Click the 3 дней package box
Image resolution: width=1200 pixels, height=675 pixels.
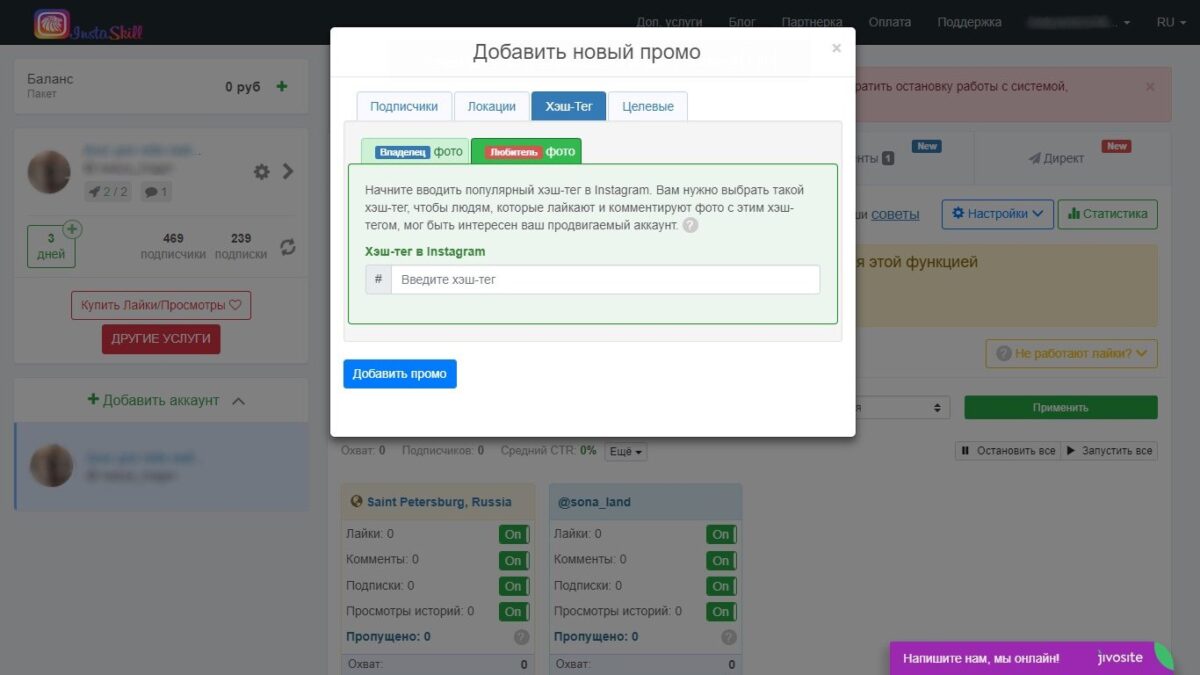tap(51, 246)
